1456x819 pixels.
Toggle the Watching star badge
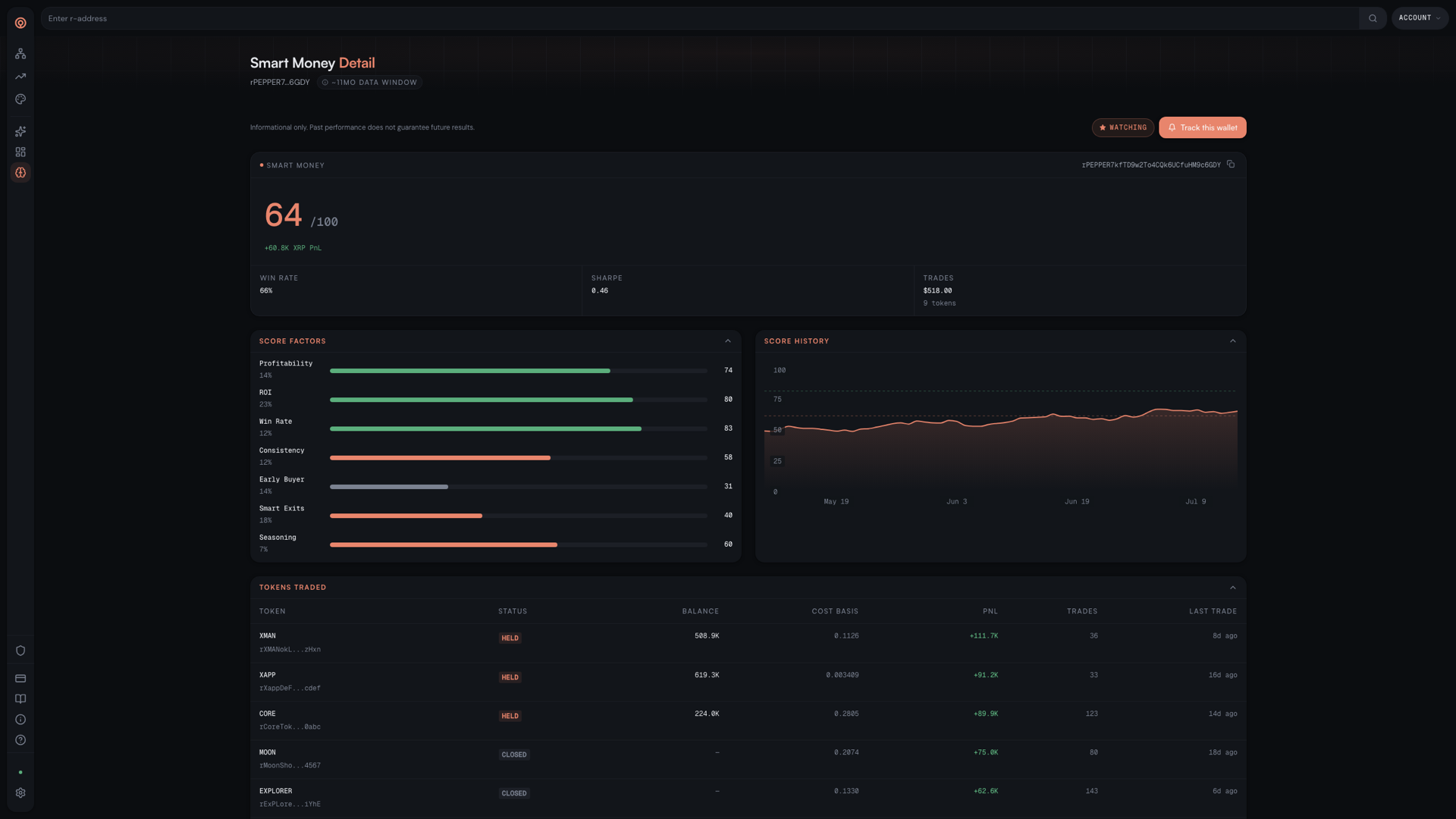[x=1123, y=127]
